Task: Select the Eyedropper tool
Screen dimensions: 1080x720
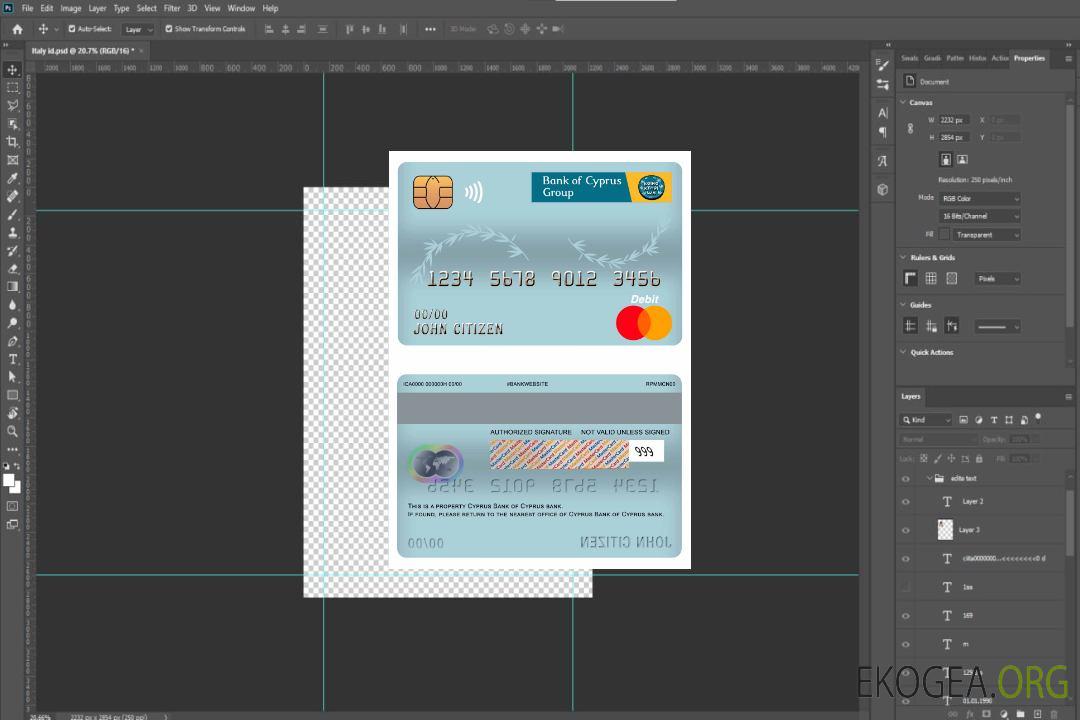Action: pyautogui.click(x=13, y=178)
